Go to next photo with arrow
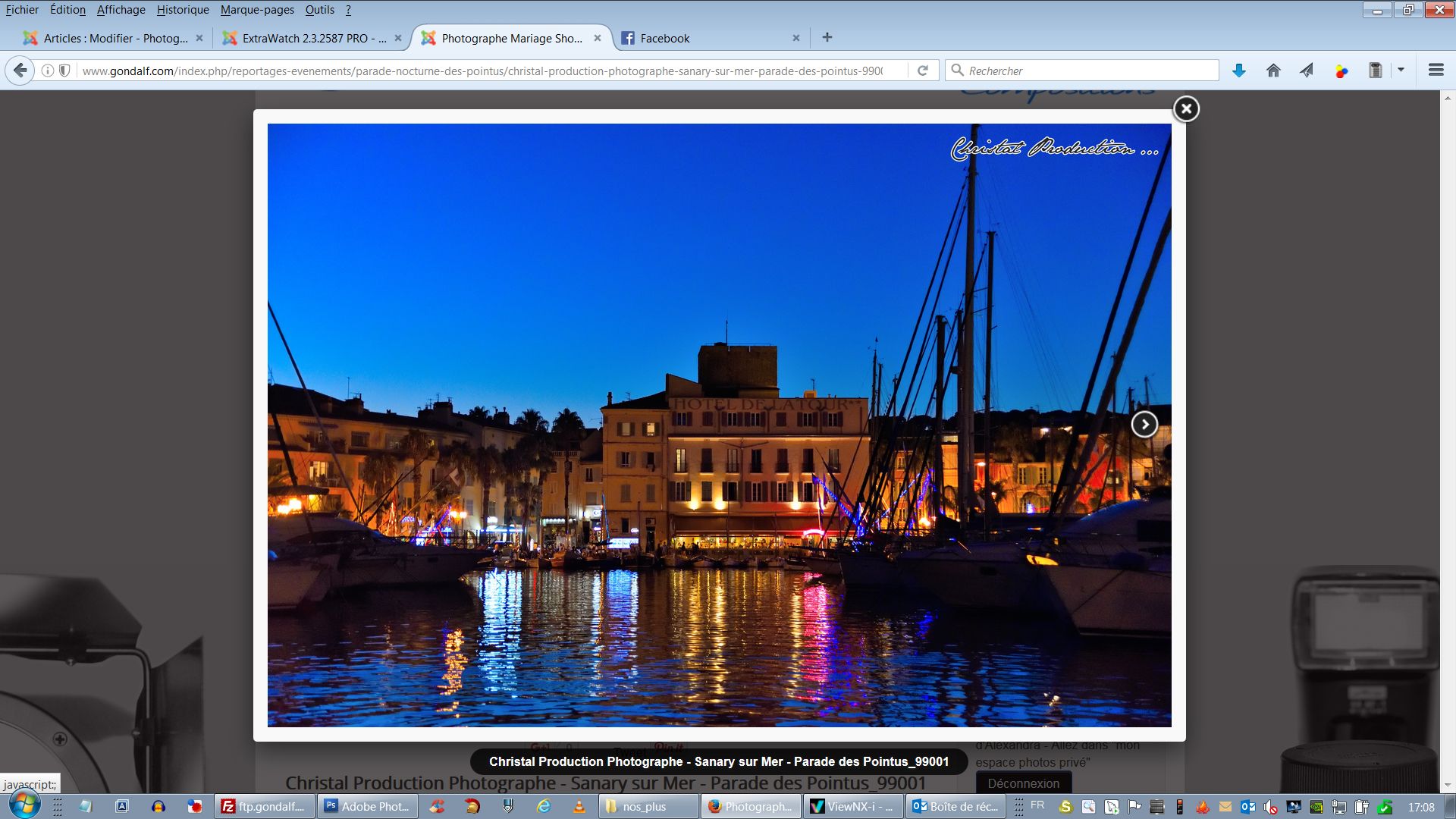The height and width of the screenshot is (819, 1456). [1144, 424]
